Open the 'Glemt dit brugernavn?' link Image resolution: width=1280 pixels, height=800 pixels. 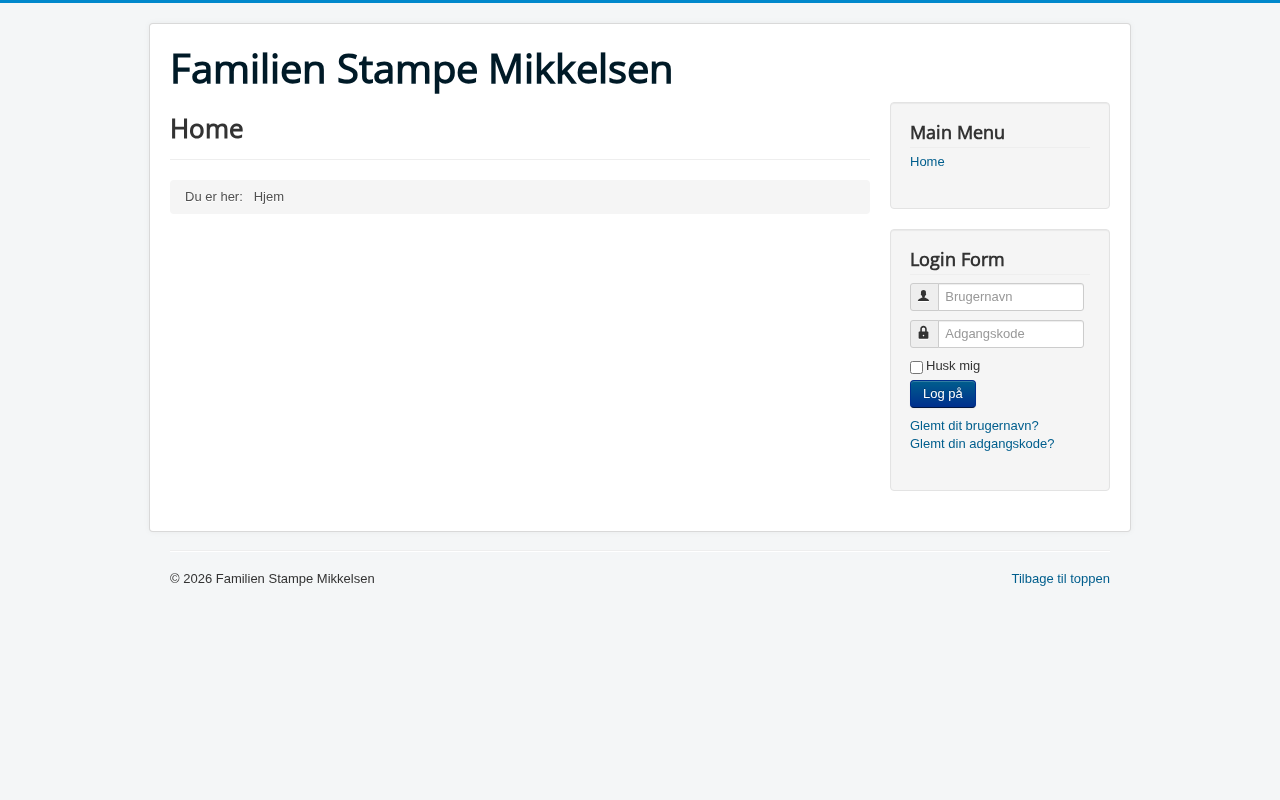974,426
